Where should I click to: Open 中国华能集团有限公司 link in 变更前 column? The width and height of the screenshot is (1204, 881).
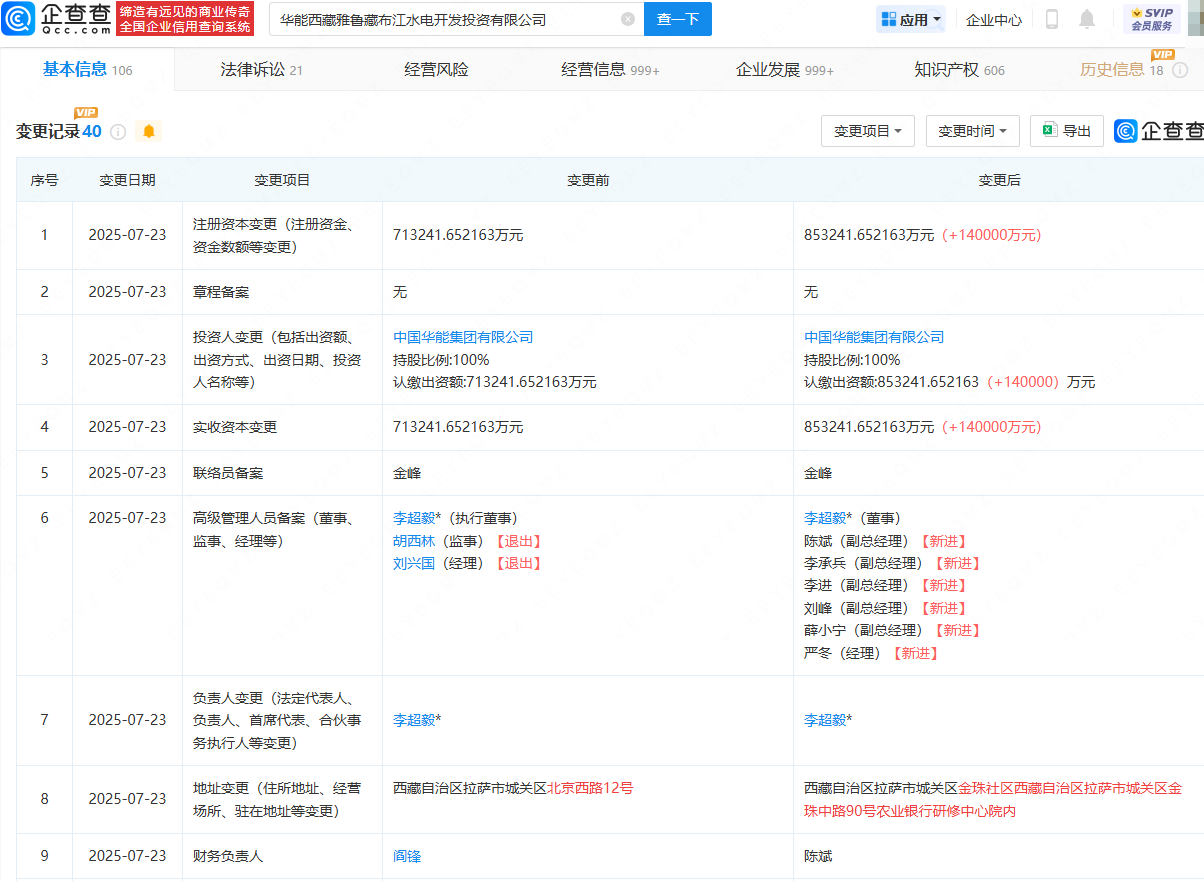[463, 337]
